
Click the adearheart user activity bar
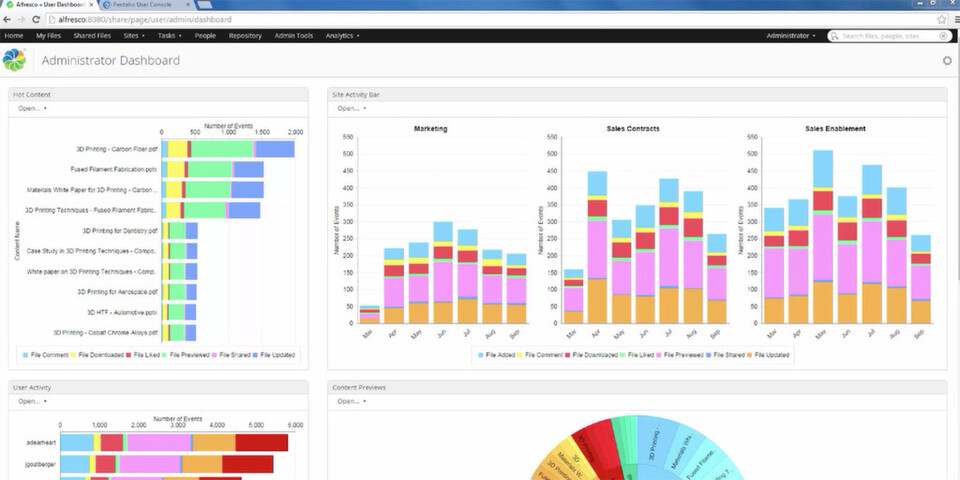[x=174, y=443]
